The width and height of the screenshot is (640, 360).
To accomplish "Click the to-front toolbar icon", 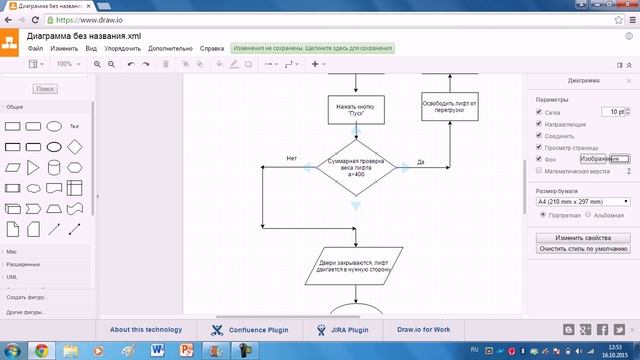I will pos(185,64).
